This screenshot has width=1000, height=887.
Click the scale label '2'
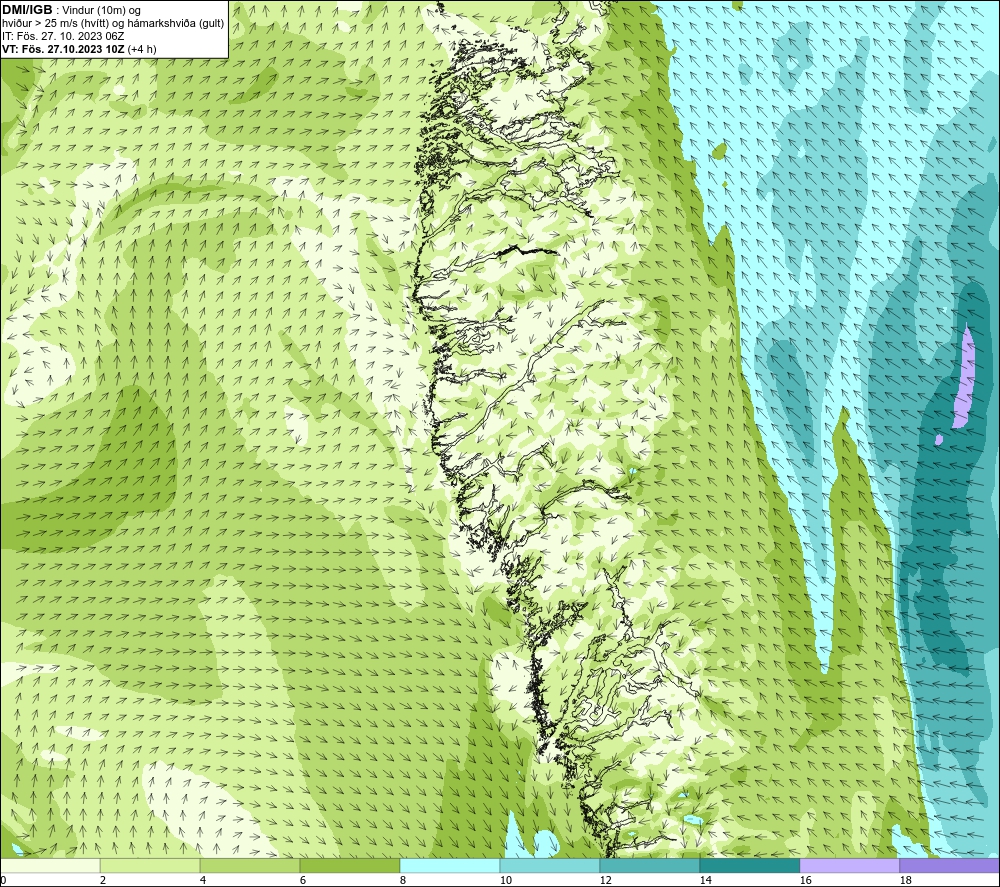103,880
